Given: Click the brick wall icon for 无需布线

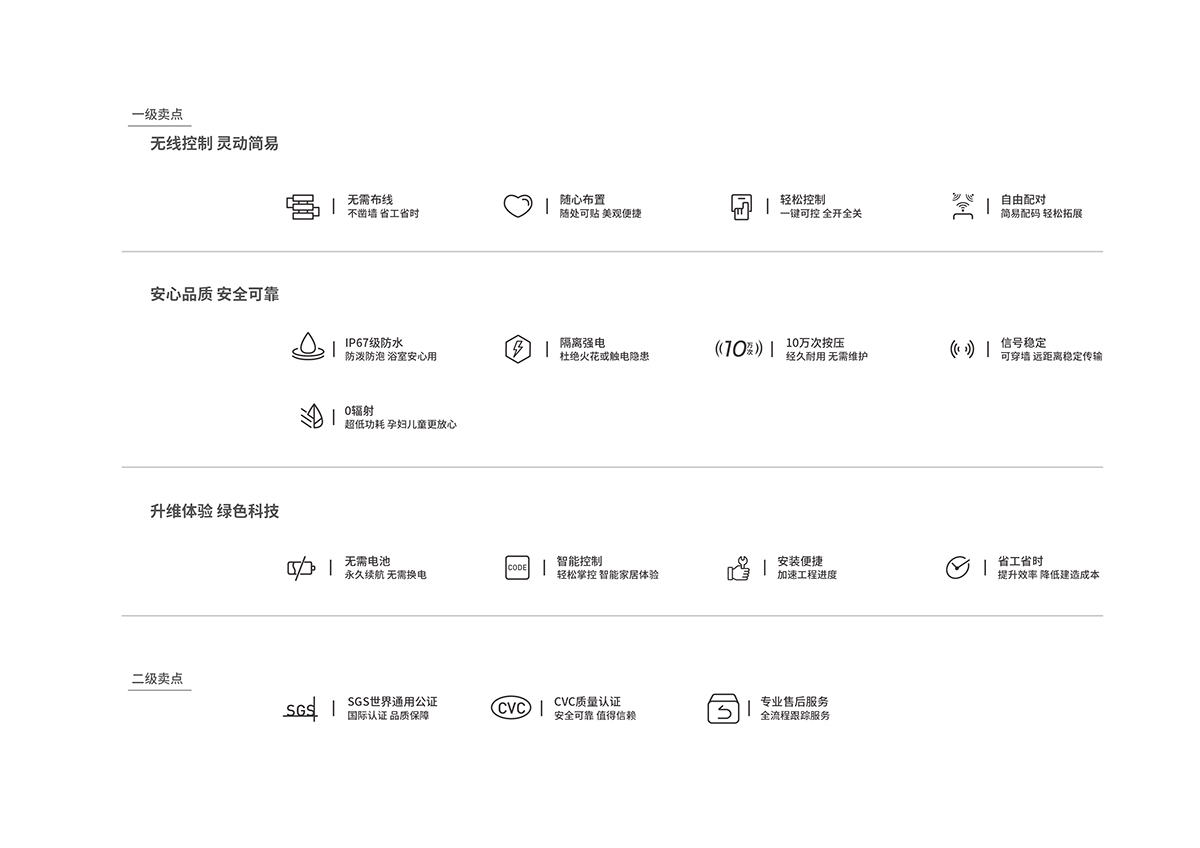Looking at the screenshot, I should pyautogui.click(x=301, y=206).
